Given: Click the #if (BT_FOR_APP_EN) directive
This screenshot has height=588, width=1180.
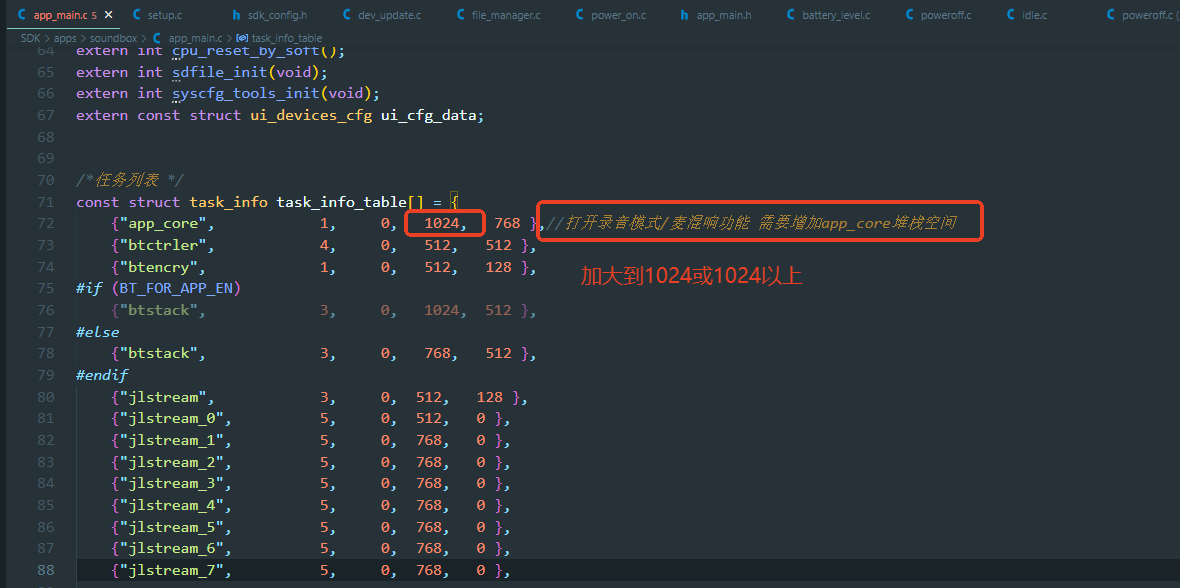Looking at the screenshot, I should click(x=157, y=288).
